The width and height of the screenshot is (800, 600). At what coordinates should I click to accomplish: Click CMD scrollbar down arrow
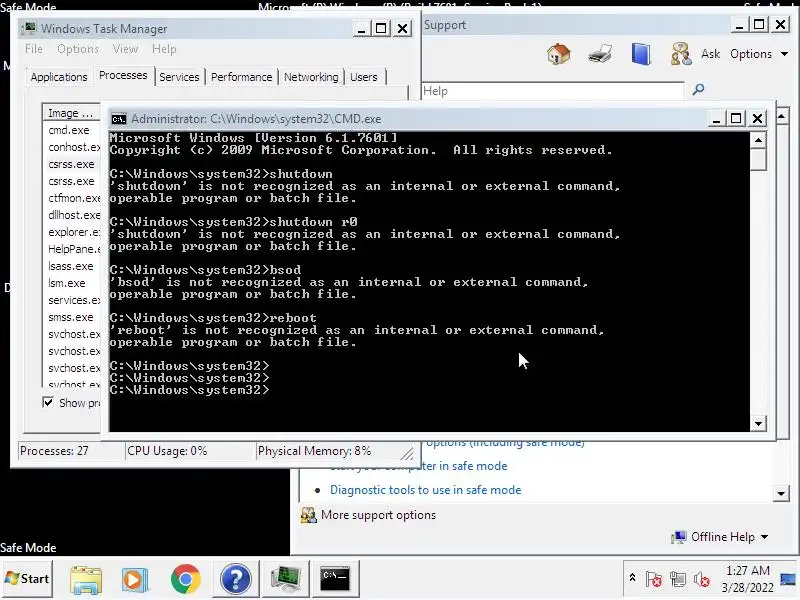click(x=758, y=423)
